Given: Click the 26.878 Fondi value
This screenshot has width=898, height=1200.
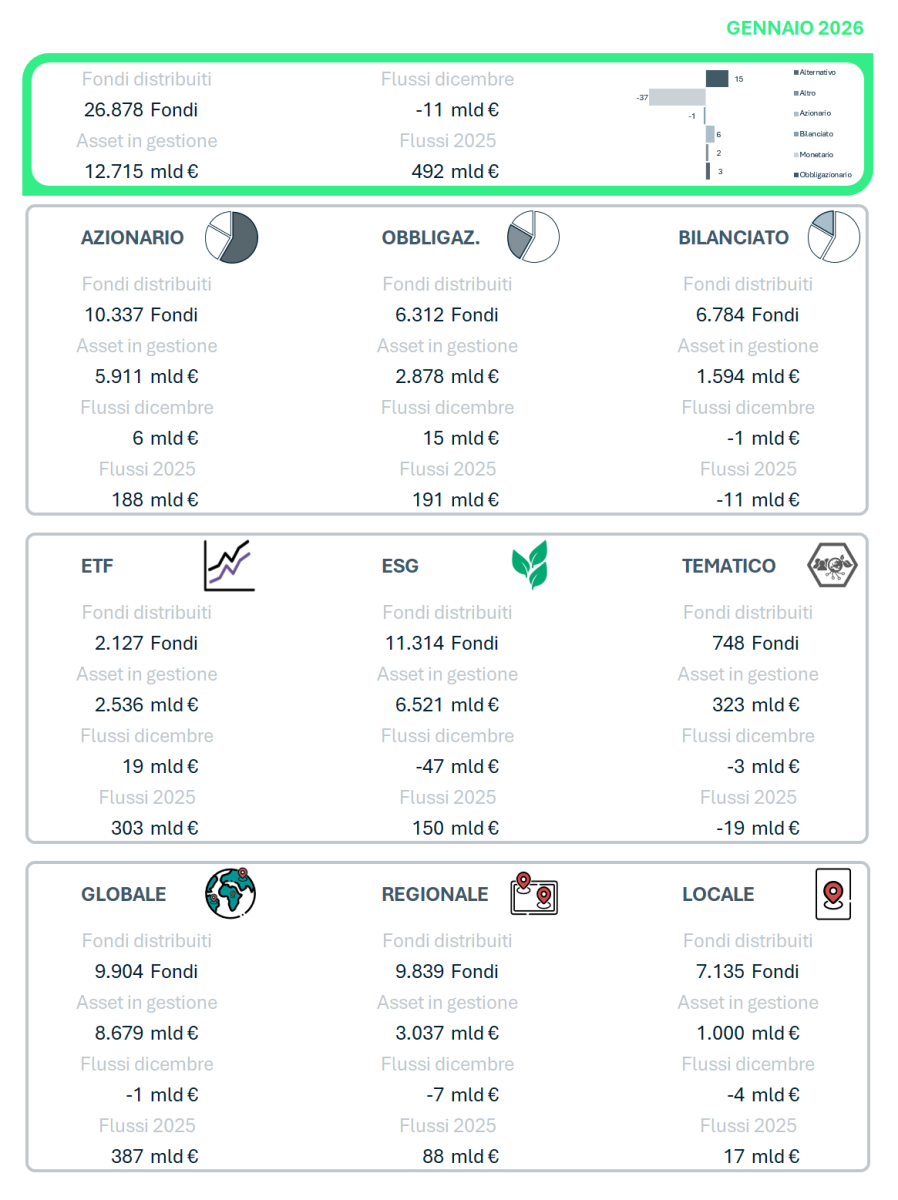Looking at the screenshot, I should tap(141, 110).
